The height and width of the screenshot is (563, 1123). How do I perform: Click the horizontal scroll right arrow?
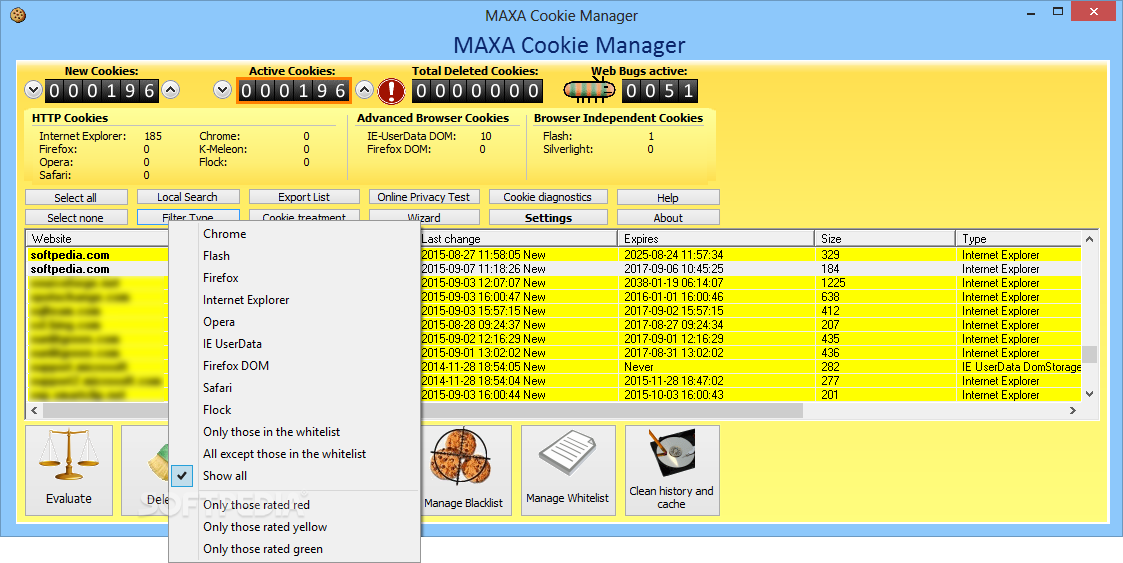pyautogui.click(x=1073, y=410)
